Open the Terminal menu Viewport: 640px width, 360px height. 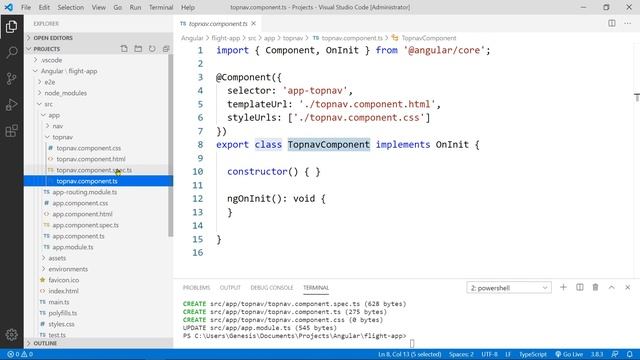click(161, 7)
